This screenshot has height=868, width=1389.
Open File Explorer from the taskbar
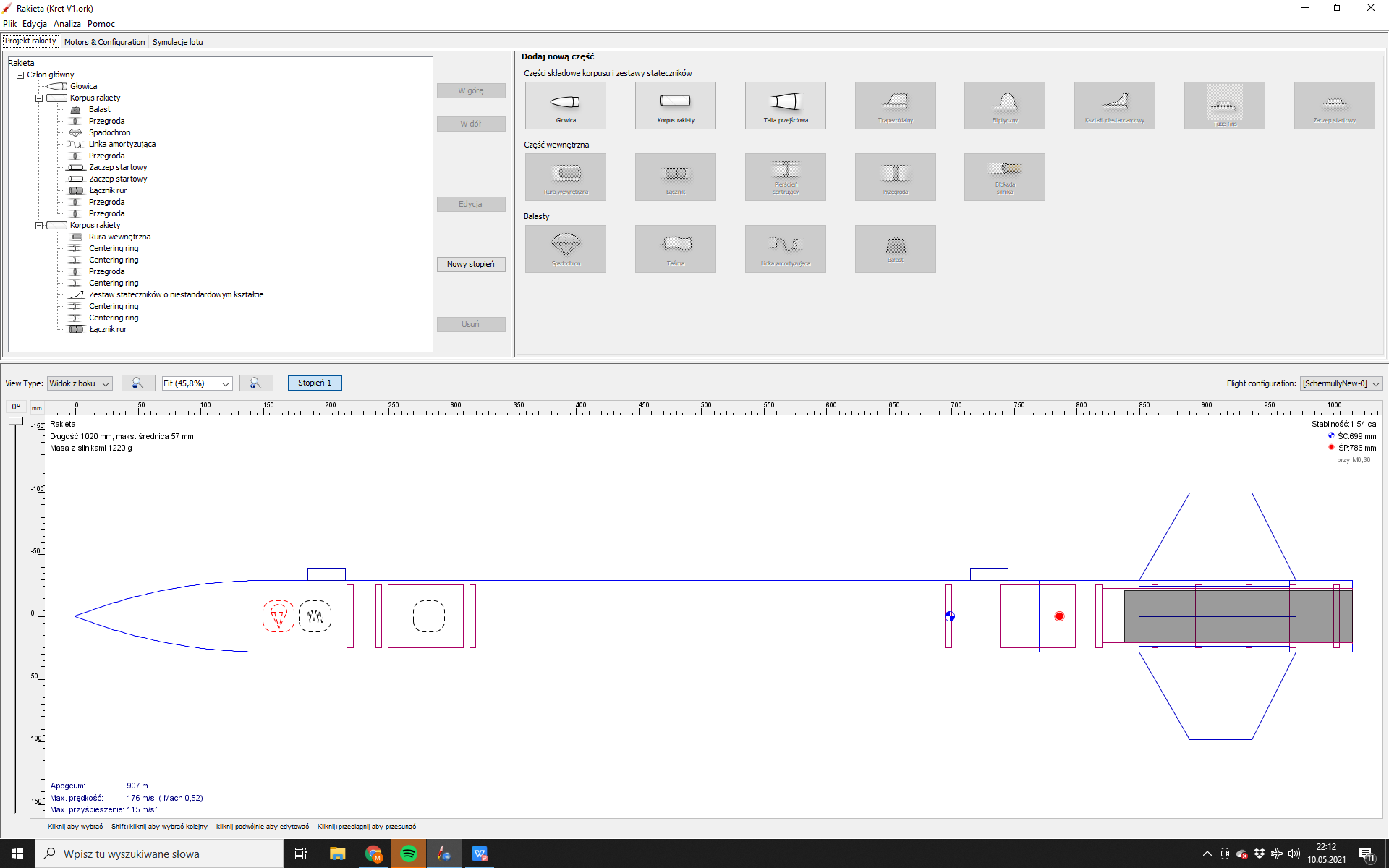tap(338, 854)
